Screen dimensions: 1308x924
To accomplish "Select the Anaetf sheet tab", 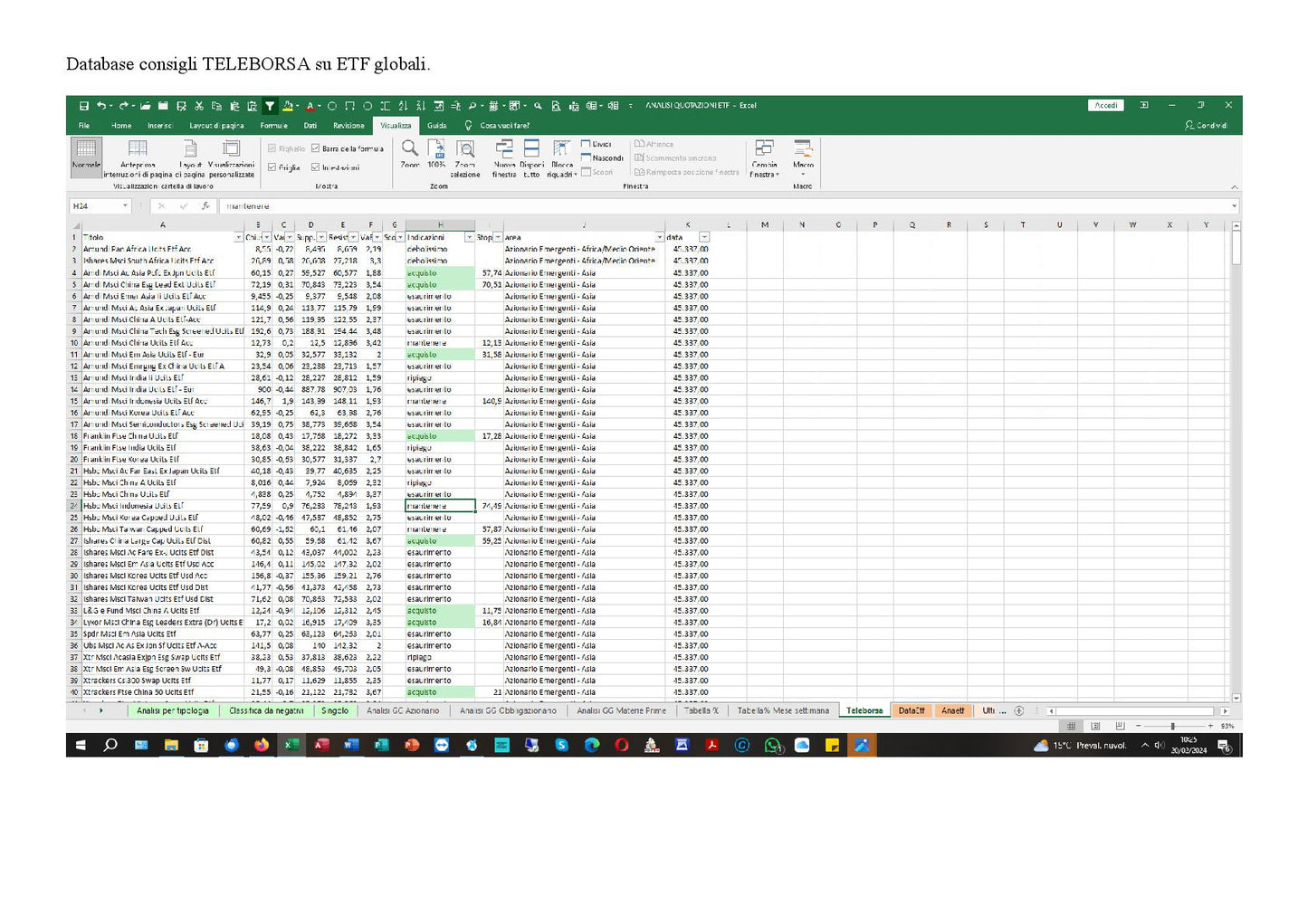I will coord(953,711).
